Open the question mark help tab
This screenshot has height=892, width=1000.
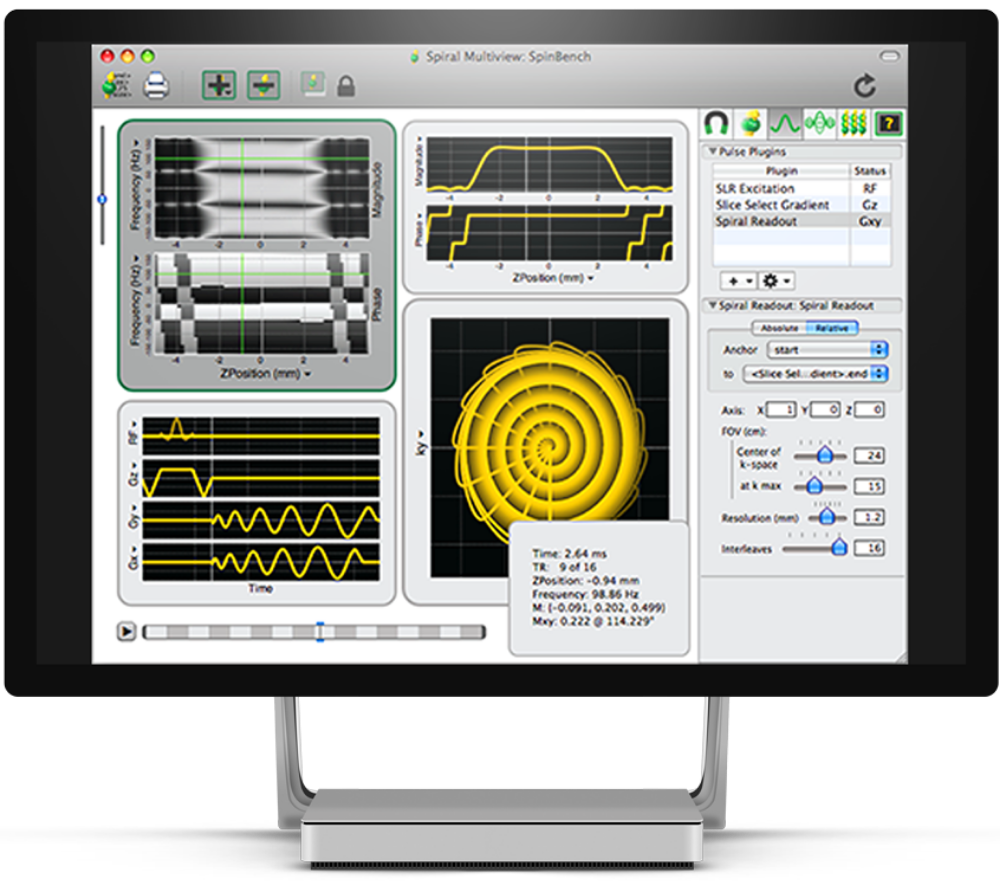(x=888, y=122)
